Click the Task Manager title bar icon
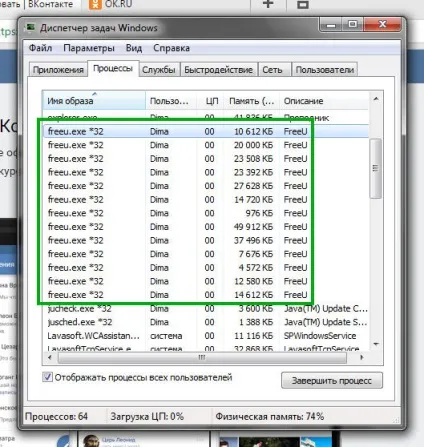 click(31, 27)
